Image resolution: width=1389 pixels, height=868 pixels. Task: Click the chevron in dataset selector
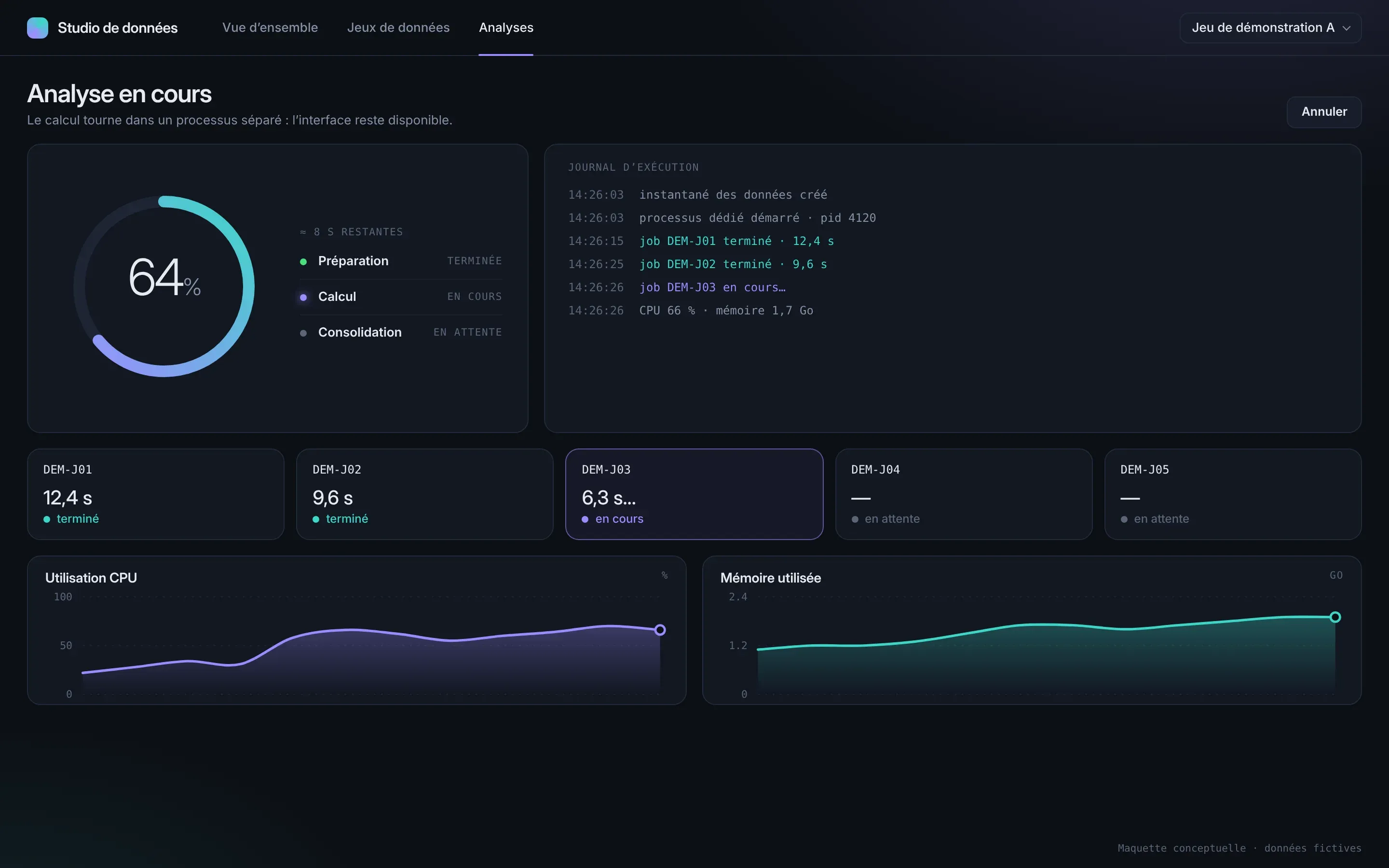click(x=1347, y=28)
